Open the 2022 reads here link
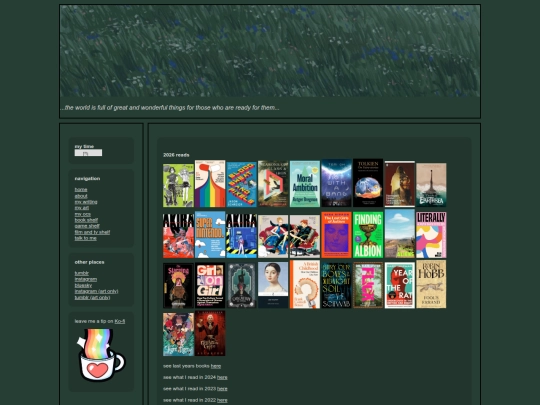 click(x=222, y=400)
